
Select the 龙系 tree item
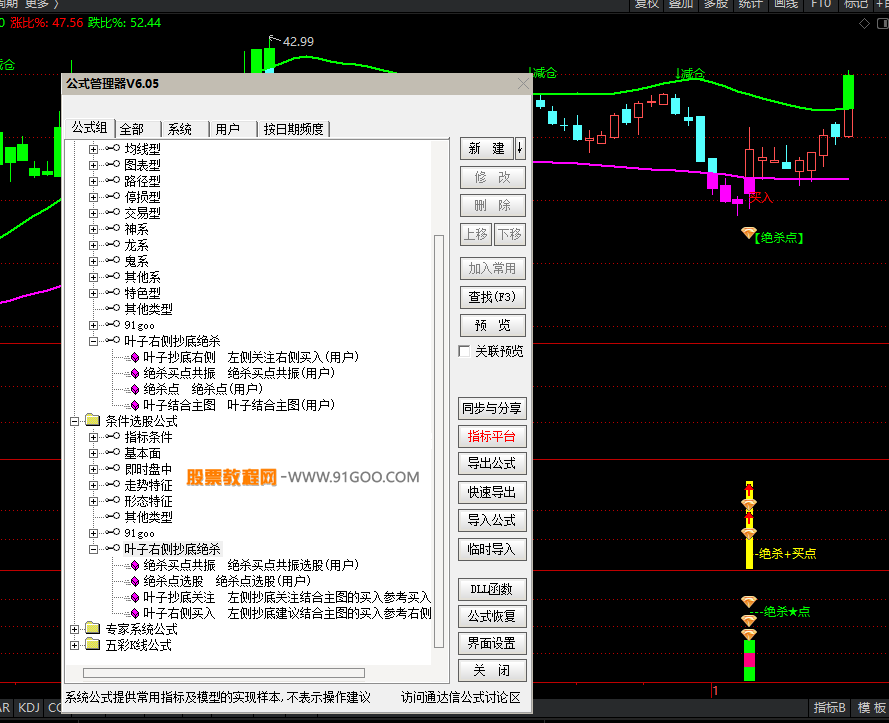click(x=137, y=246)
